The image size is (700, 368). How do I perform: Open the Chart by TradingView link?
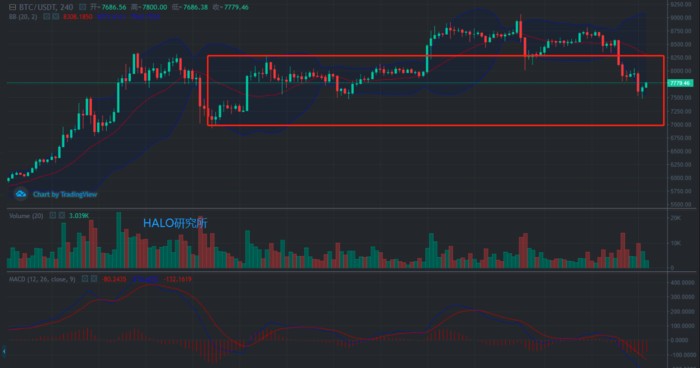tap(65, 194)
